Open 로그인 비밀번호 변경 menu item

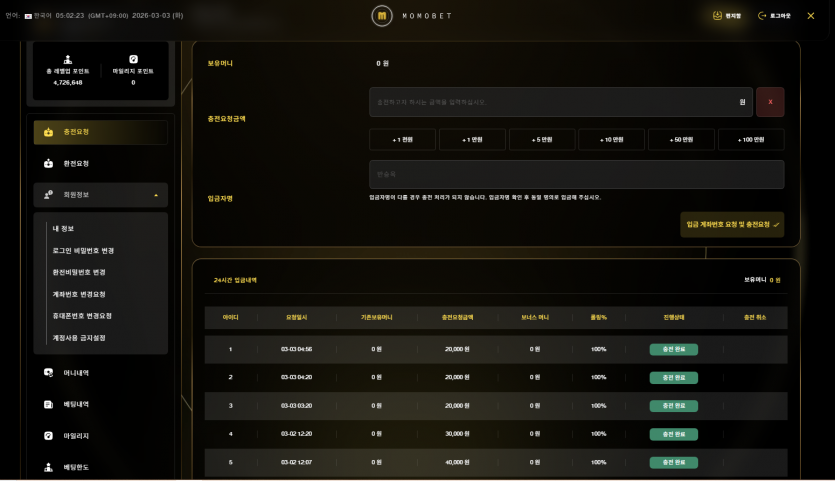pos(83,250)
